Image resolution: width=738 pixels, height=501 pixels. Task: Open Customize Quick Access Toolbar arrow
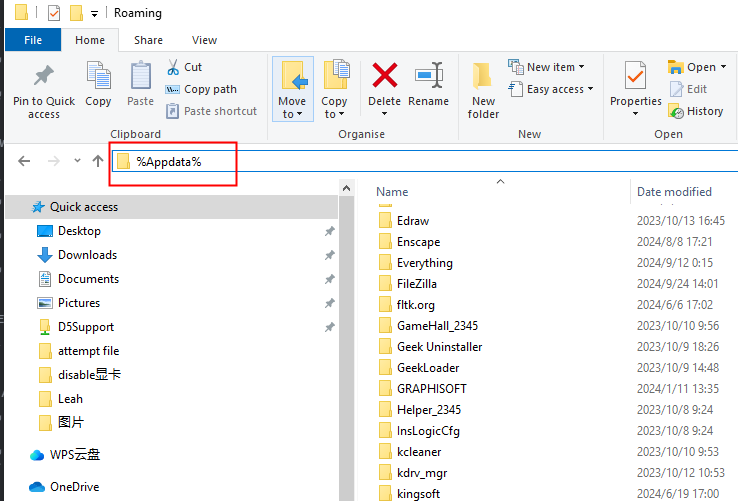(95, 14)
